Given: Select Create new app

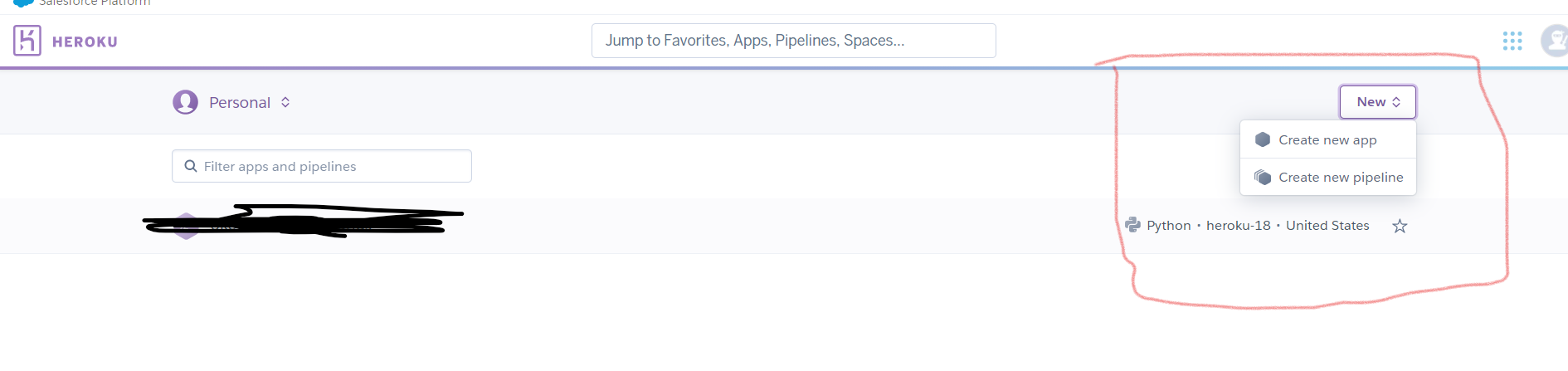Looking at the screenshot, I should click(x=1328, y=139).
